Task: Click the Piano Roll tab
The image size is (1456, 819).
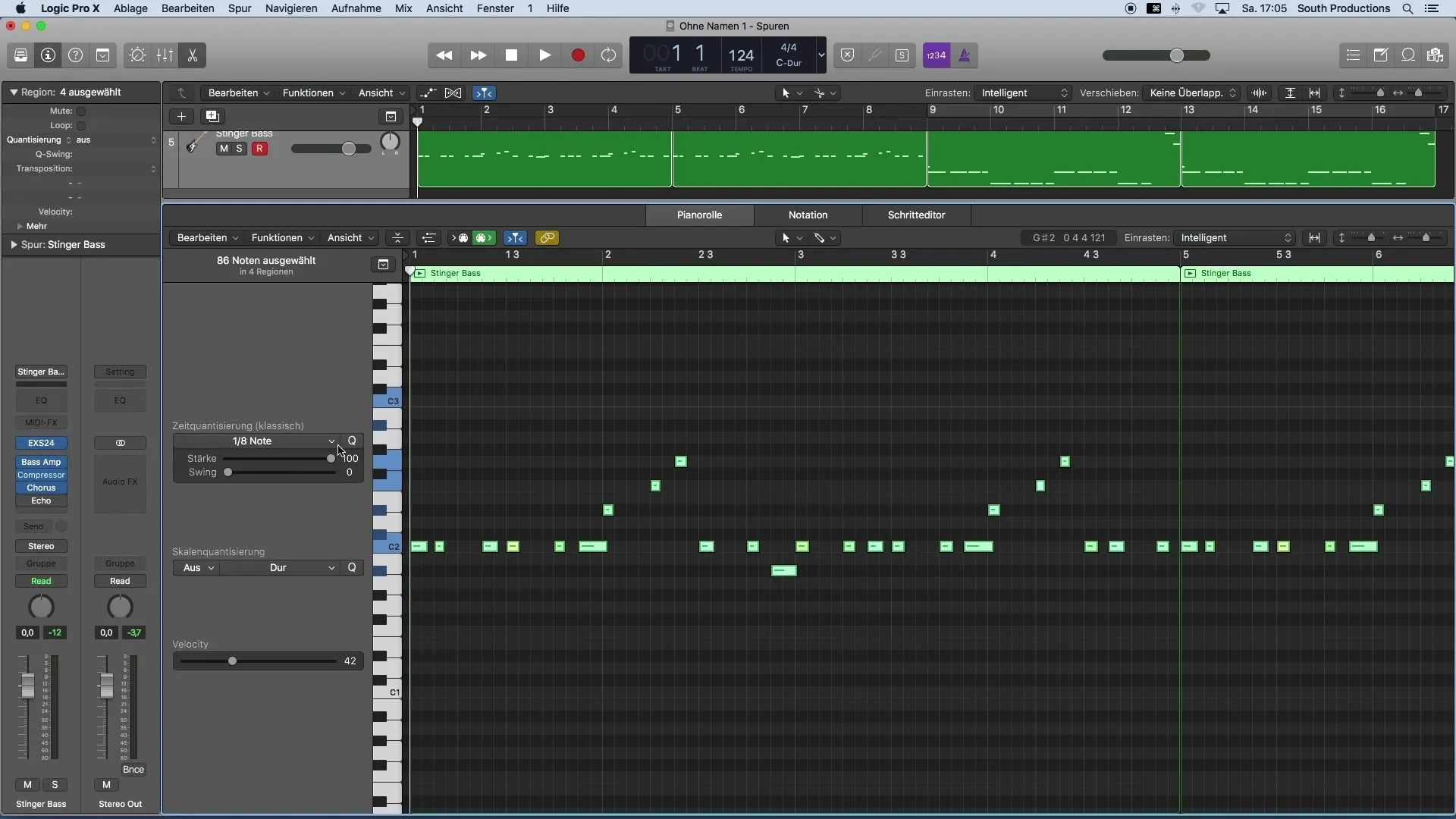Action: 699,214
